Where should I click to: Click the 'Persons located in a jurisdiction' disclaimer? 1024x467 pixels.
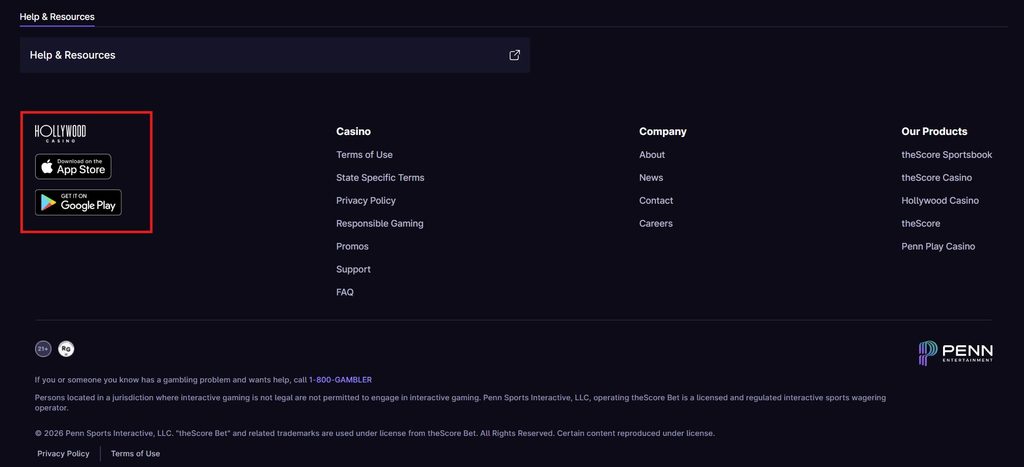(x=460, y=402)
